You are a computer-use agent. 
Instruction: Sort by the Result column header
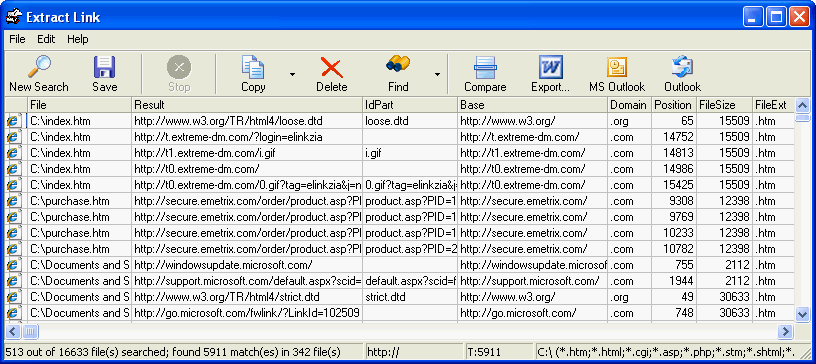pyautogui.click(x=247, y=105)
